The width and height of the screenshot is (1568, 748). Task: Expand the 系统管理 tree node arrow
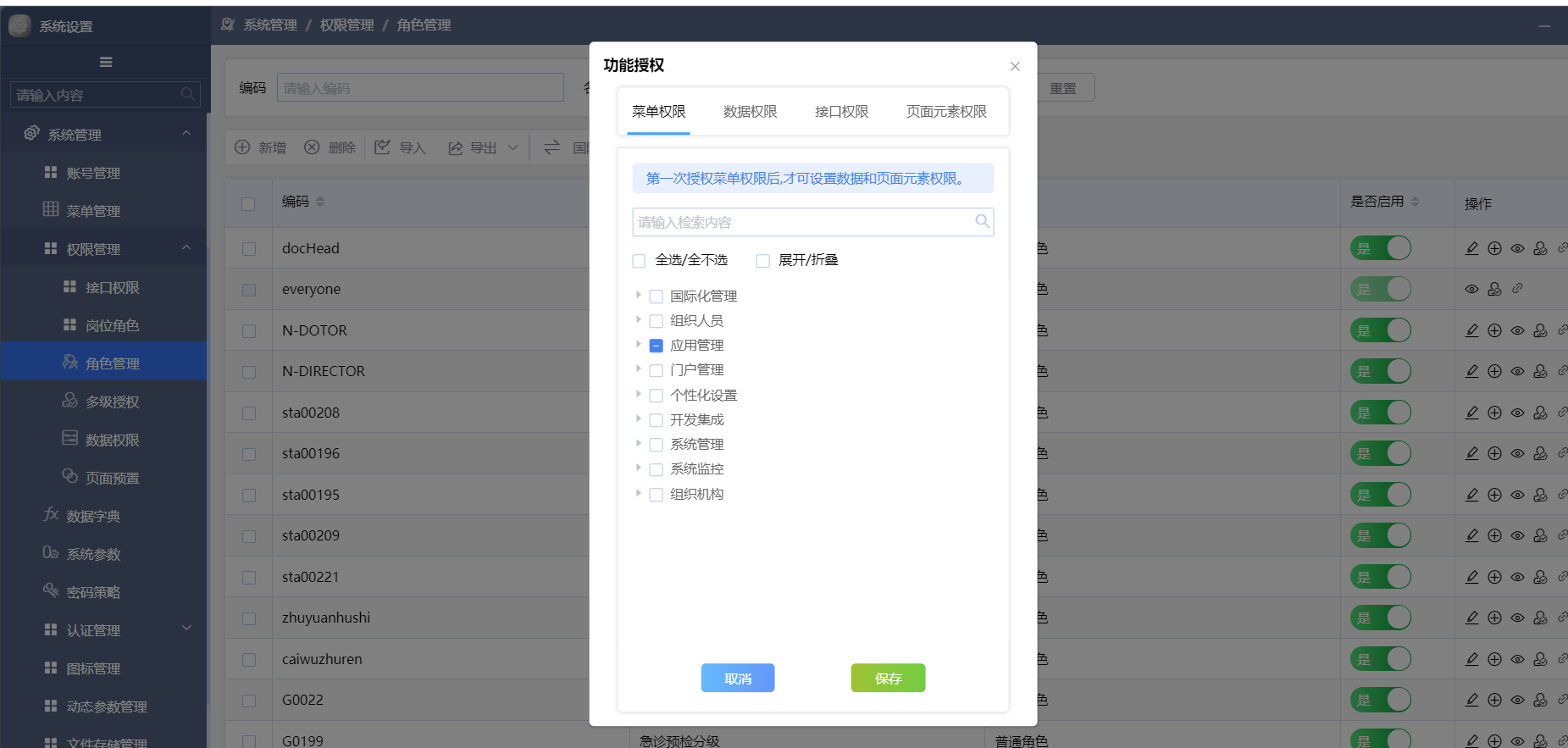point(638,443)
